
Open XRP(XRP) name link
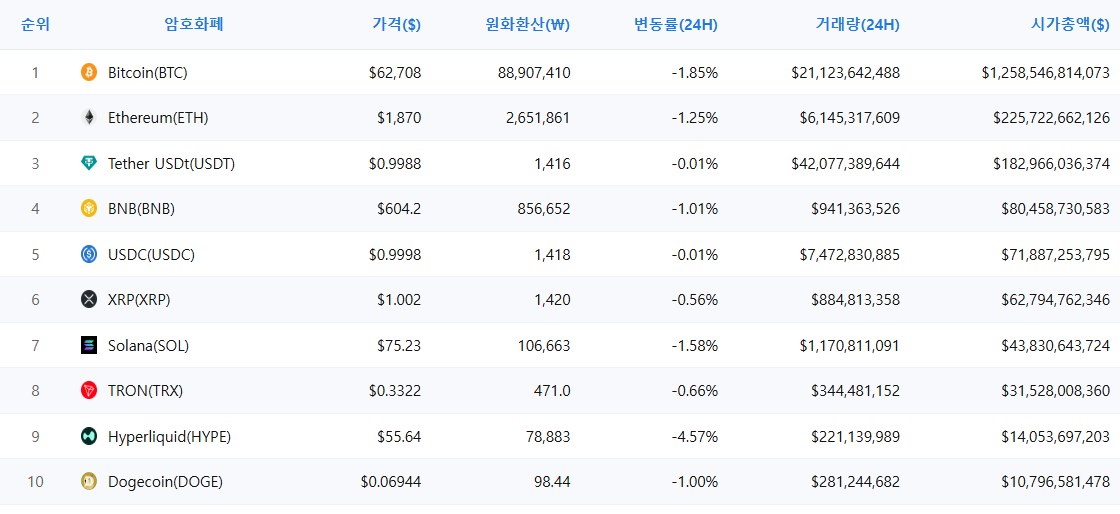(139, 300)
